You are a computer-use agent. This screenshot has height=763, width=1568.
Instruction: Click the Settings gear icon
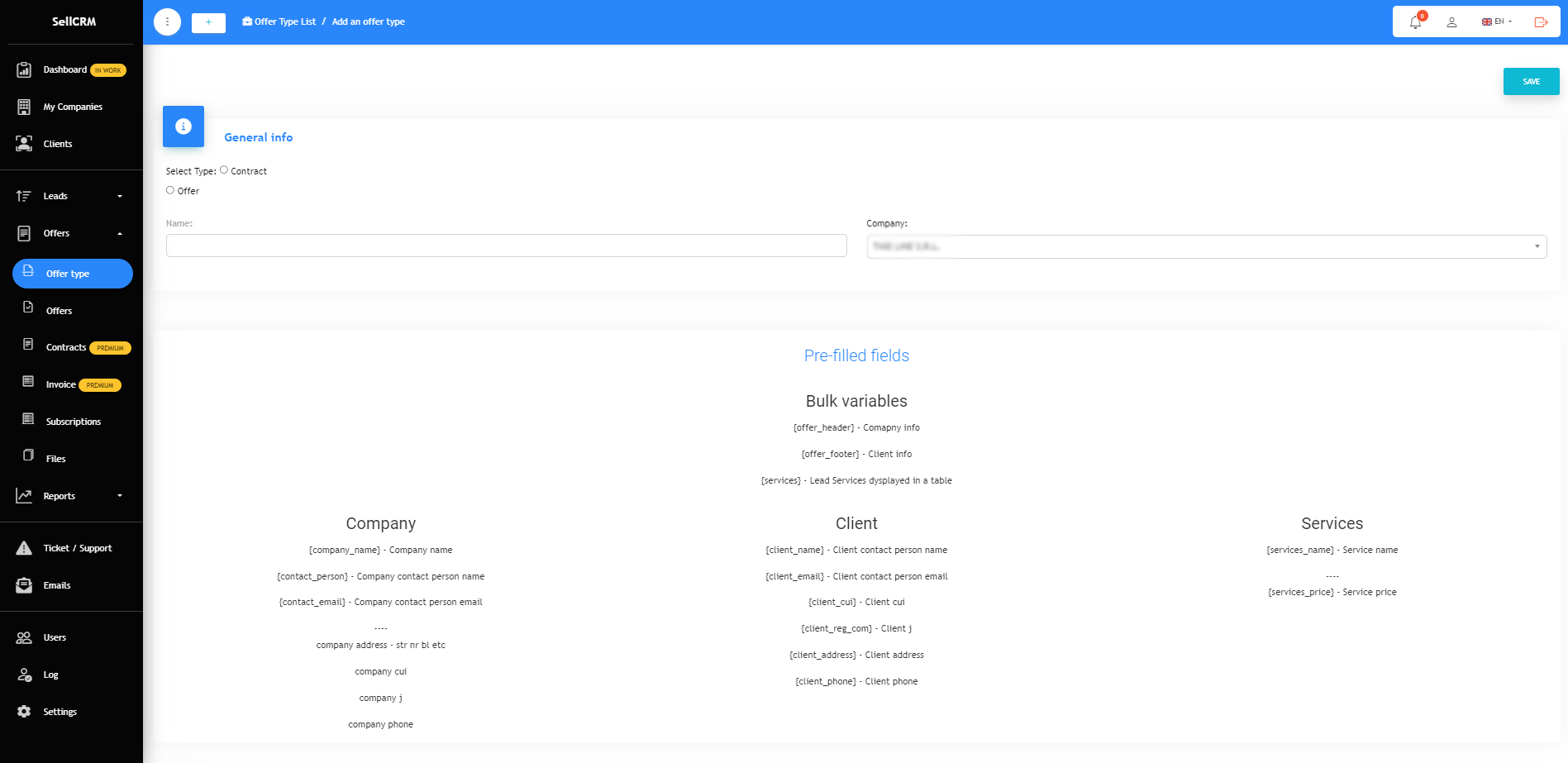(24, 712)
